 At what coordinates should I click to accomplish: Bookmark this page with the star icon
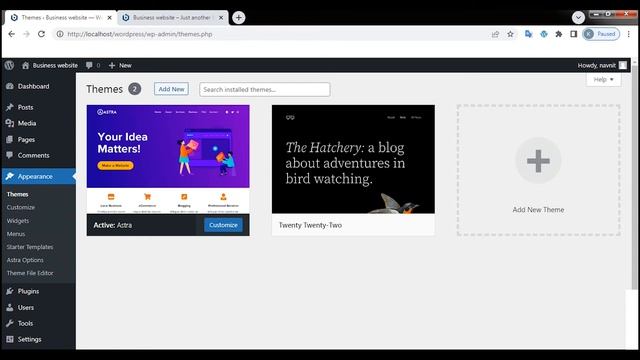[x=510, y=34]
